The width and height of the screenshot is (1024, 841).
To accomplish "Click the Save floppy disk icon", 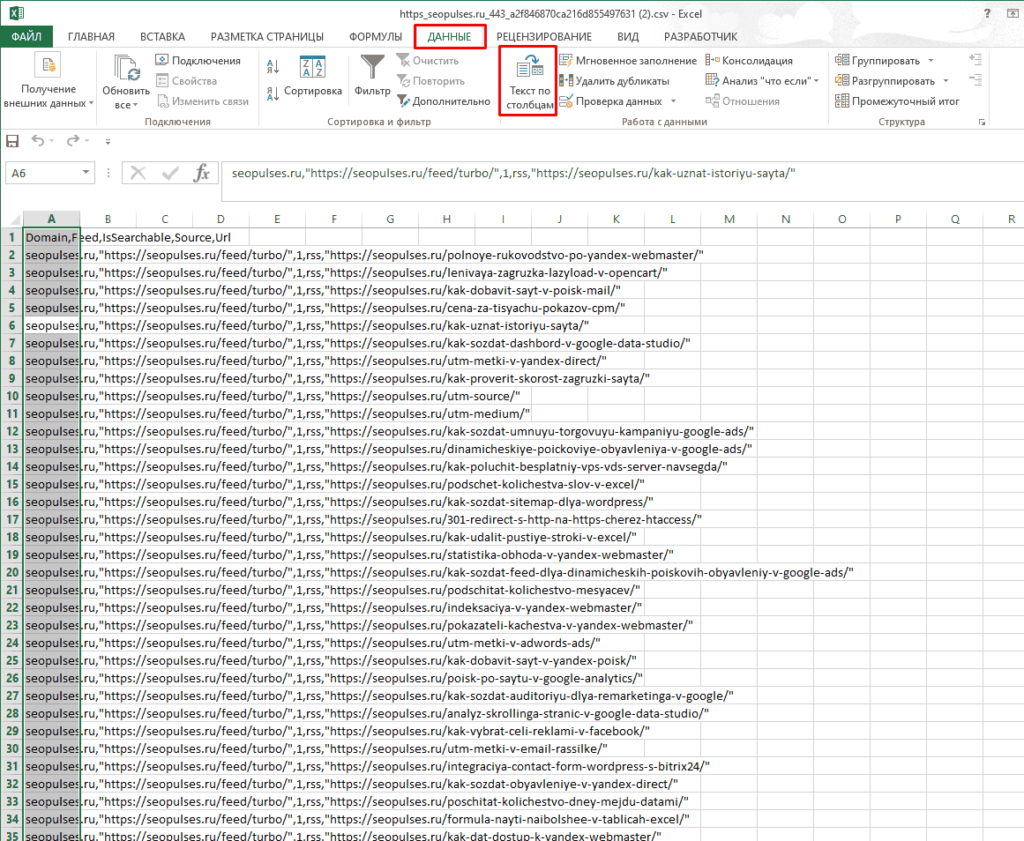I will tap(12, 141).
